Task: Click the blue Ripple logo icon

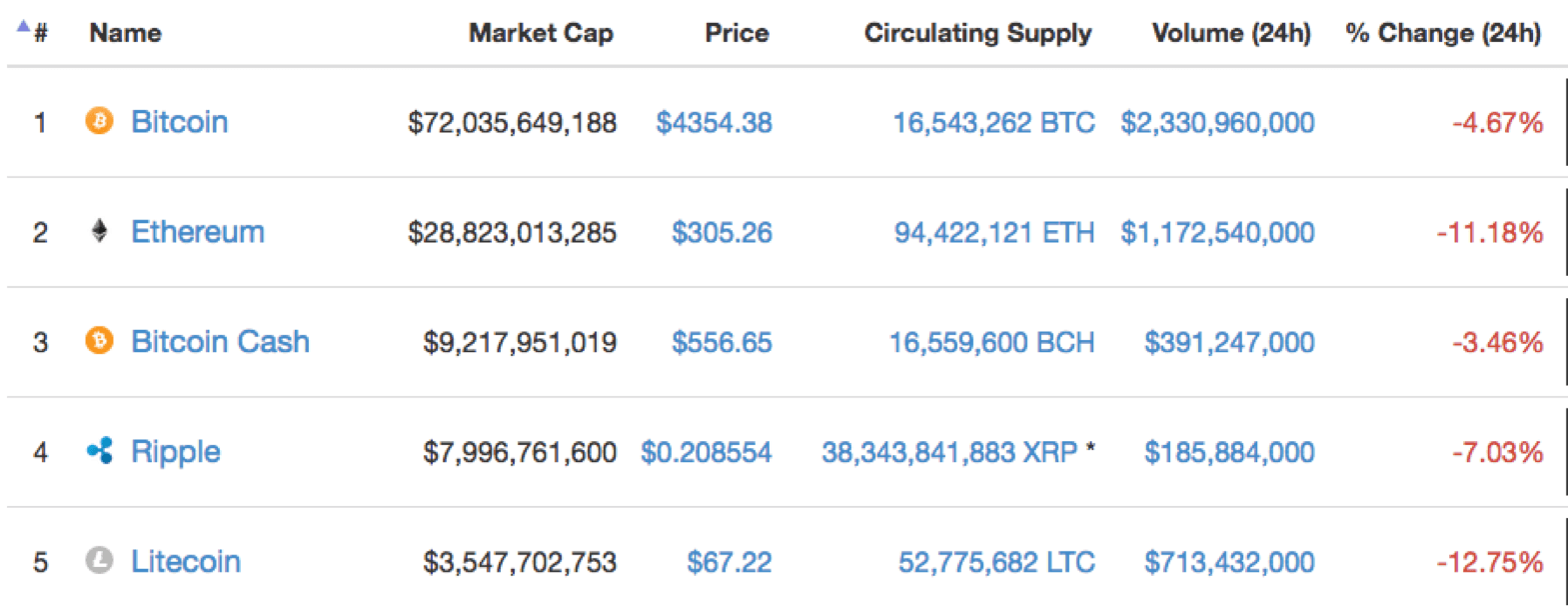Action: (99, 451)
